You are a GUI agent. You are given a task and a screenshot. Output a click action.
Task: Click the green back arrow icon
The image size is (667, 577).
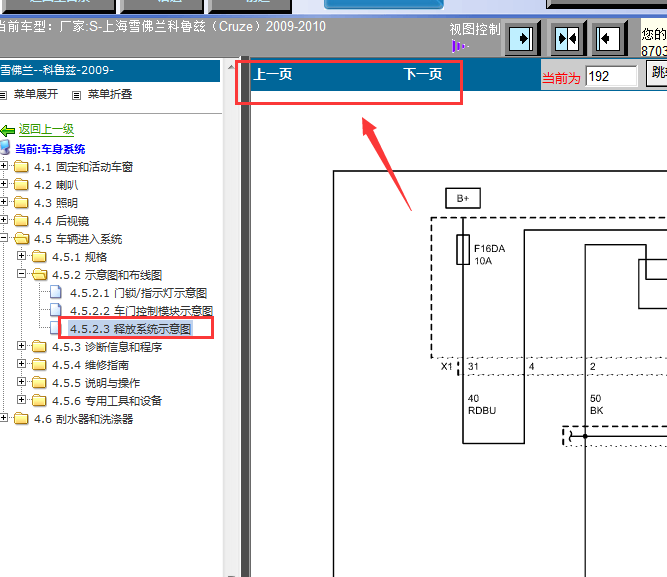tap(8, 130)
